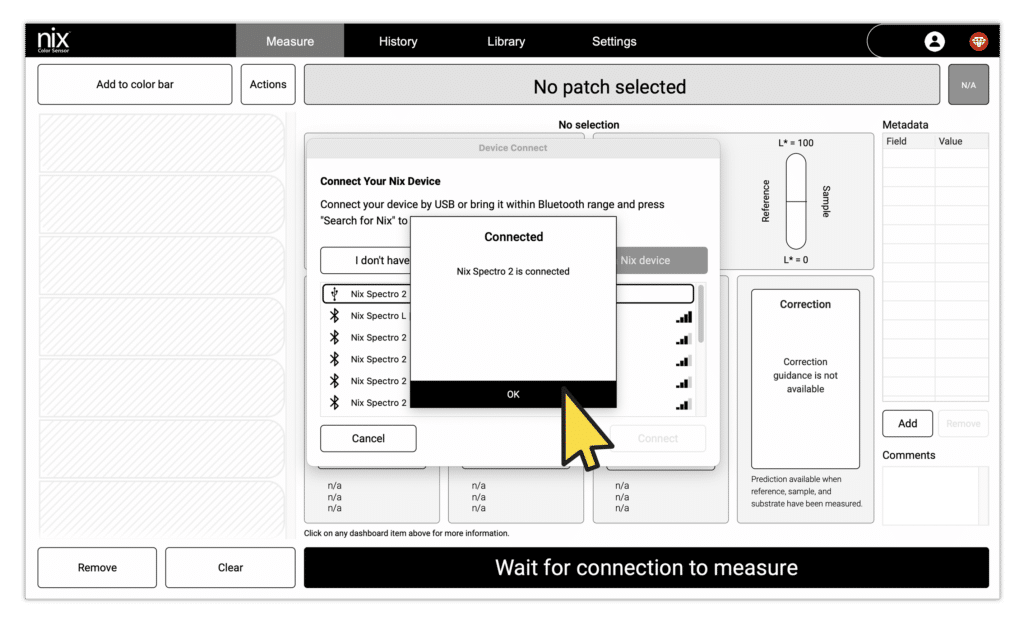The width and height of the screenshot is (1024, 625).
Task: Click signal strength bars for Nix Spectro L
Action: tap(682, 317)
